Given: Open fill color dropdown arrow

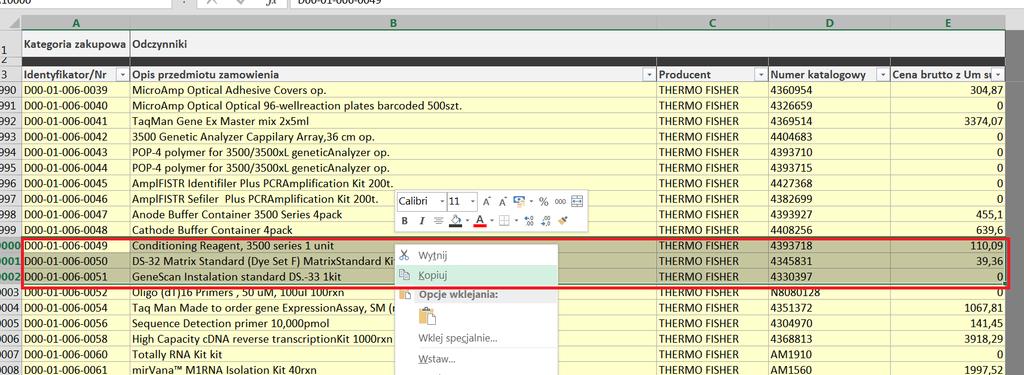Looking at the screenshot, I should 467,221.
